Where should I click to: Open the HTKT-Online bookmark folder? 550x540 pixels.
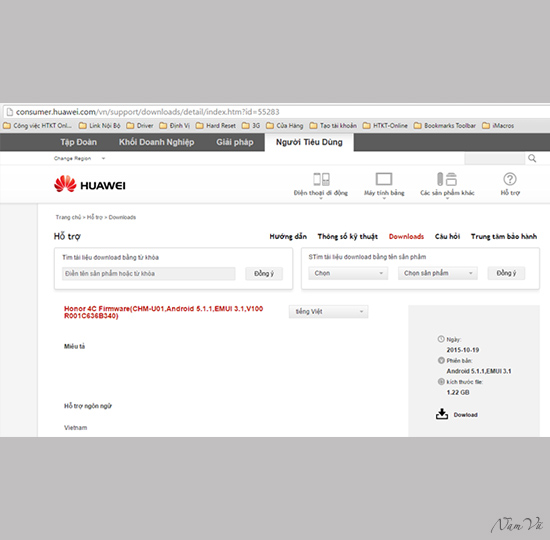[x=385, y=125]
